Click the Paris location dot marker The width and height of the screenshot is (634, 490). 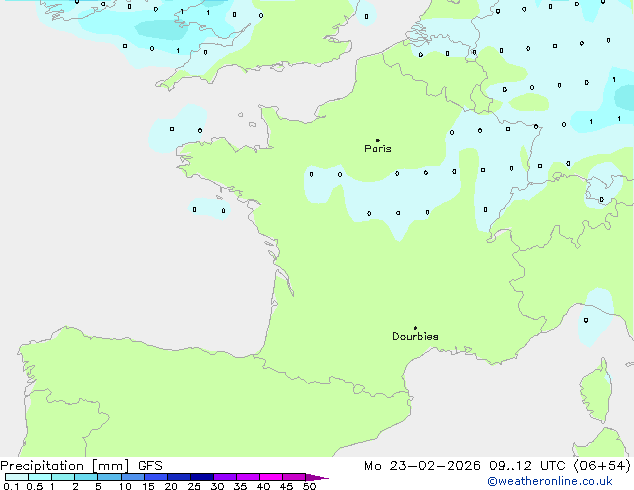click(378, 140)
